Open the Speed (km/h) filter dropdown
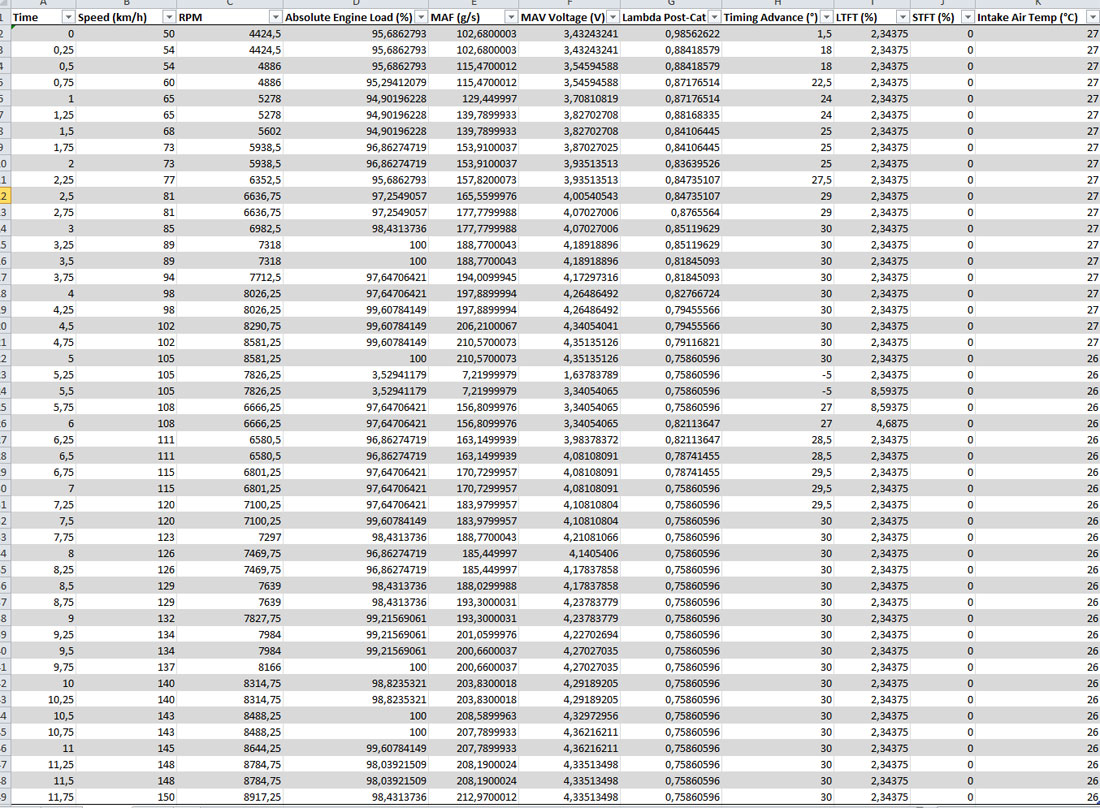Viewport: 1100px width, 808px height. pyautogui.click(x=168, y=18)
